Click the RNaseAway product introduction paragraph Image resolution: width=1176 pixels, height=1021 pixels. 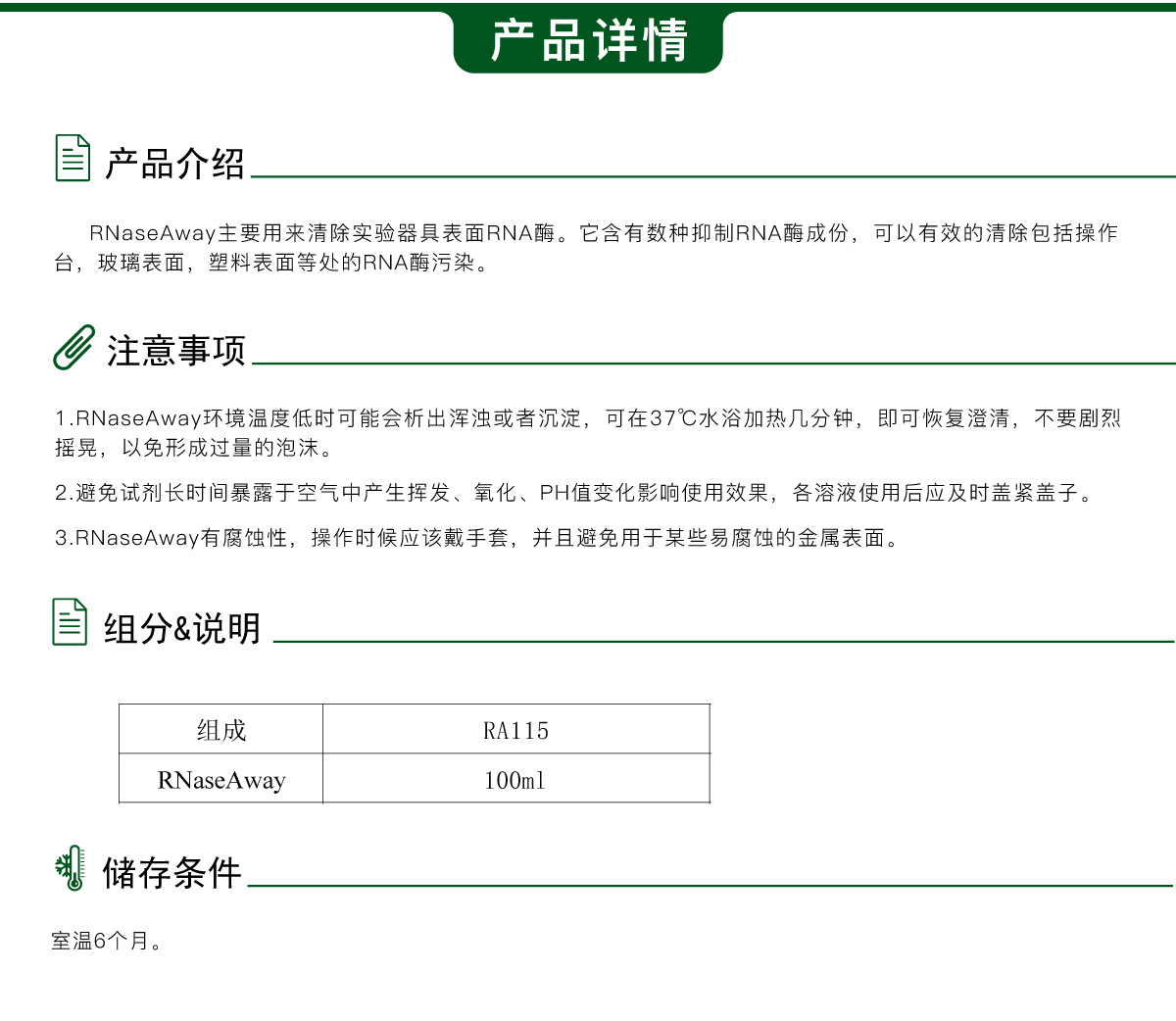coord(586,247)
